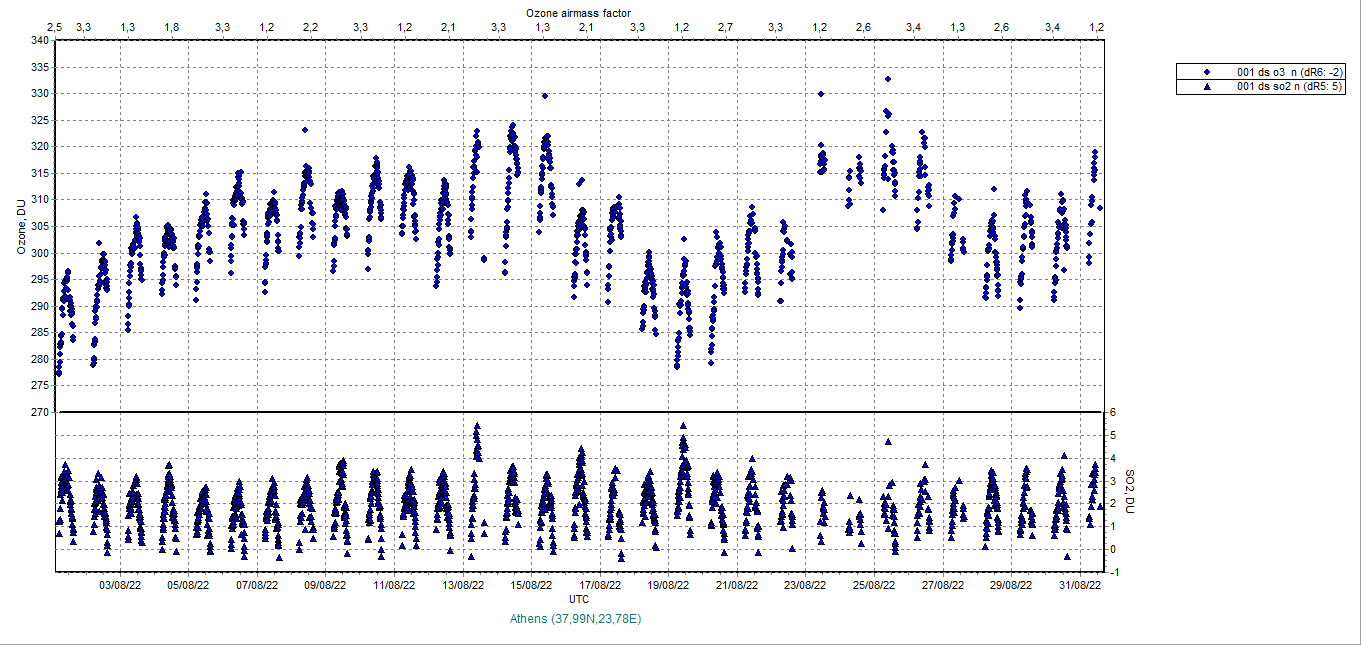1361x645 pixels.
Task: Click the 1,8 airmass factor label
Action: click(172, 26)
